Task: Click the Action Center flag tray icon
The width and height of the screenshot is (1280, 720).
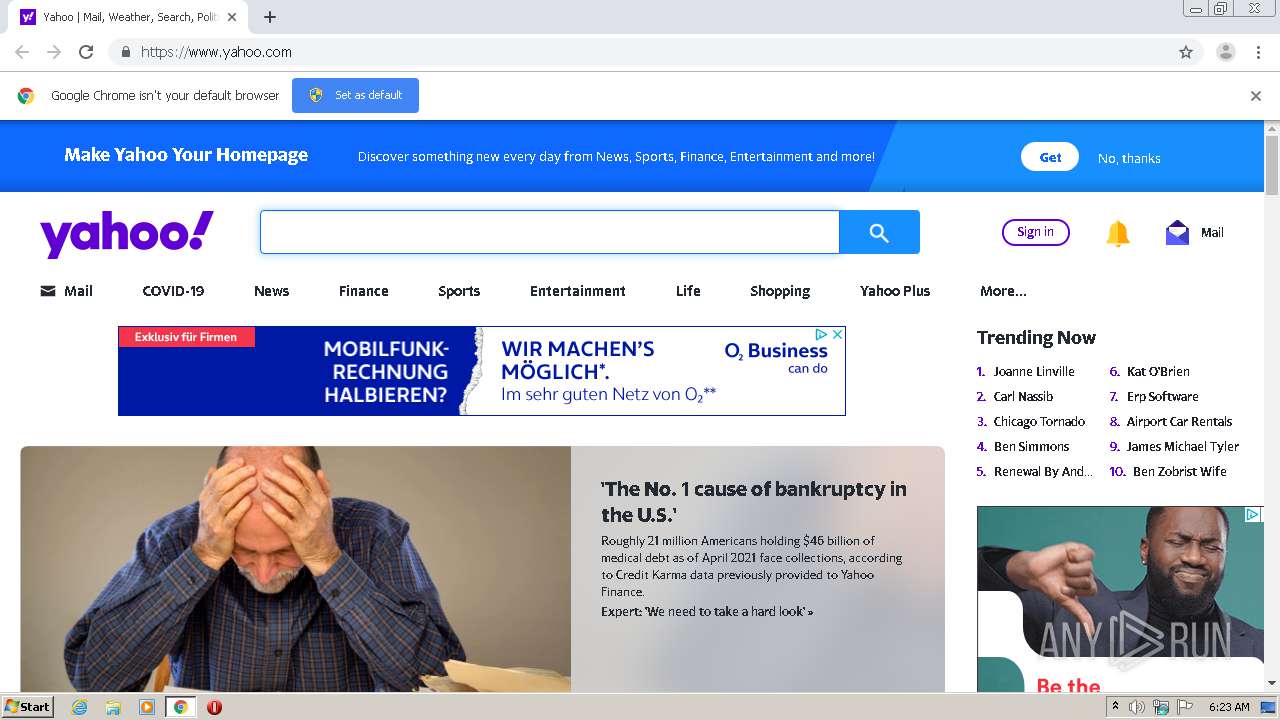Action: (x=1185, y=707)
